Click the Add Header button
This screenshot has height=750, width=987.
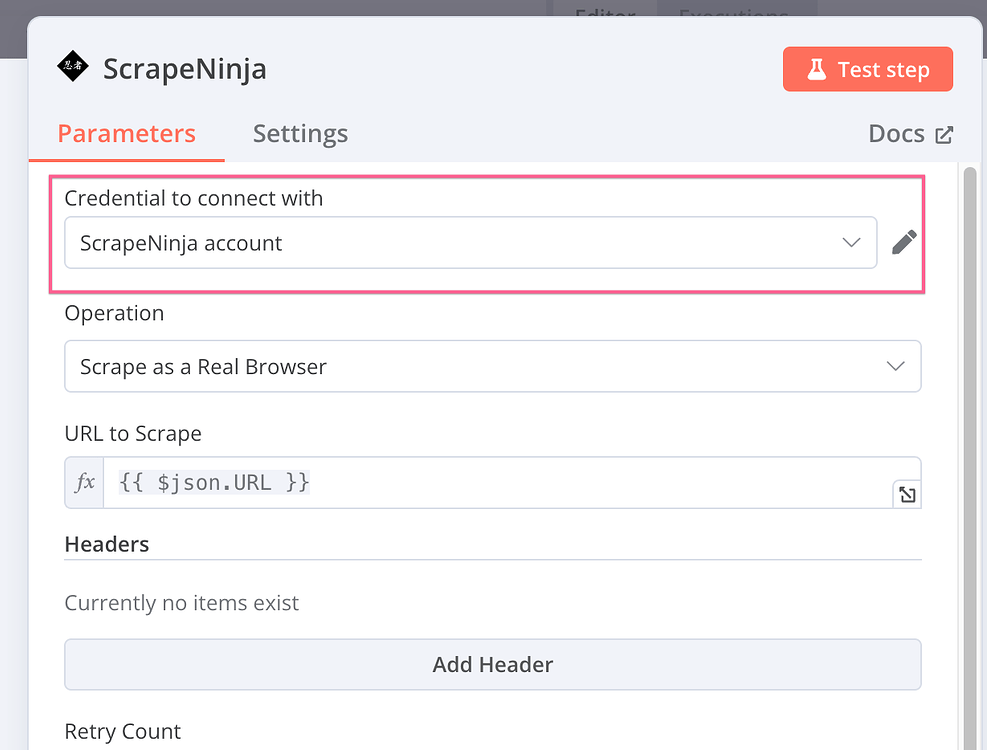click(493, 664)
